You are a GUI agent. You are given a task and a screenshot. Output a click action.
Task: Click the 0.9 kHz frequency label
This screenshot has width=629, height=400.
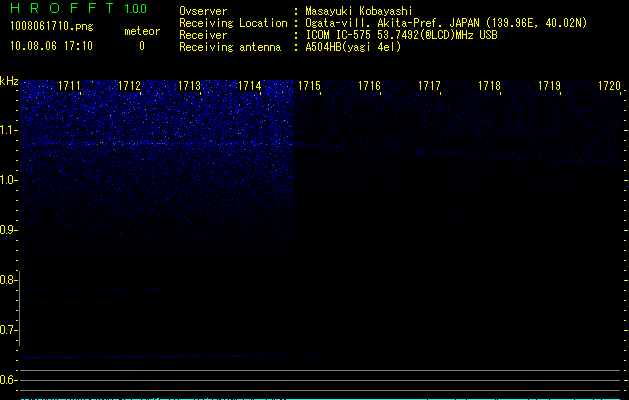(7, 230)
